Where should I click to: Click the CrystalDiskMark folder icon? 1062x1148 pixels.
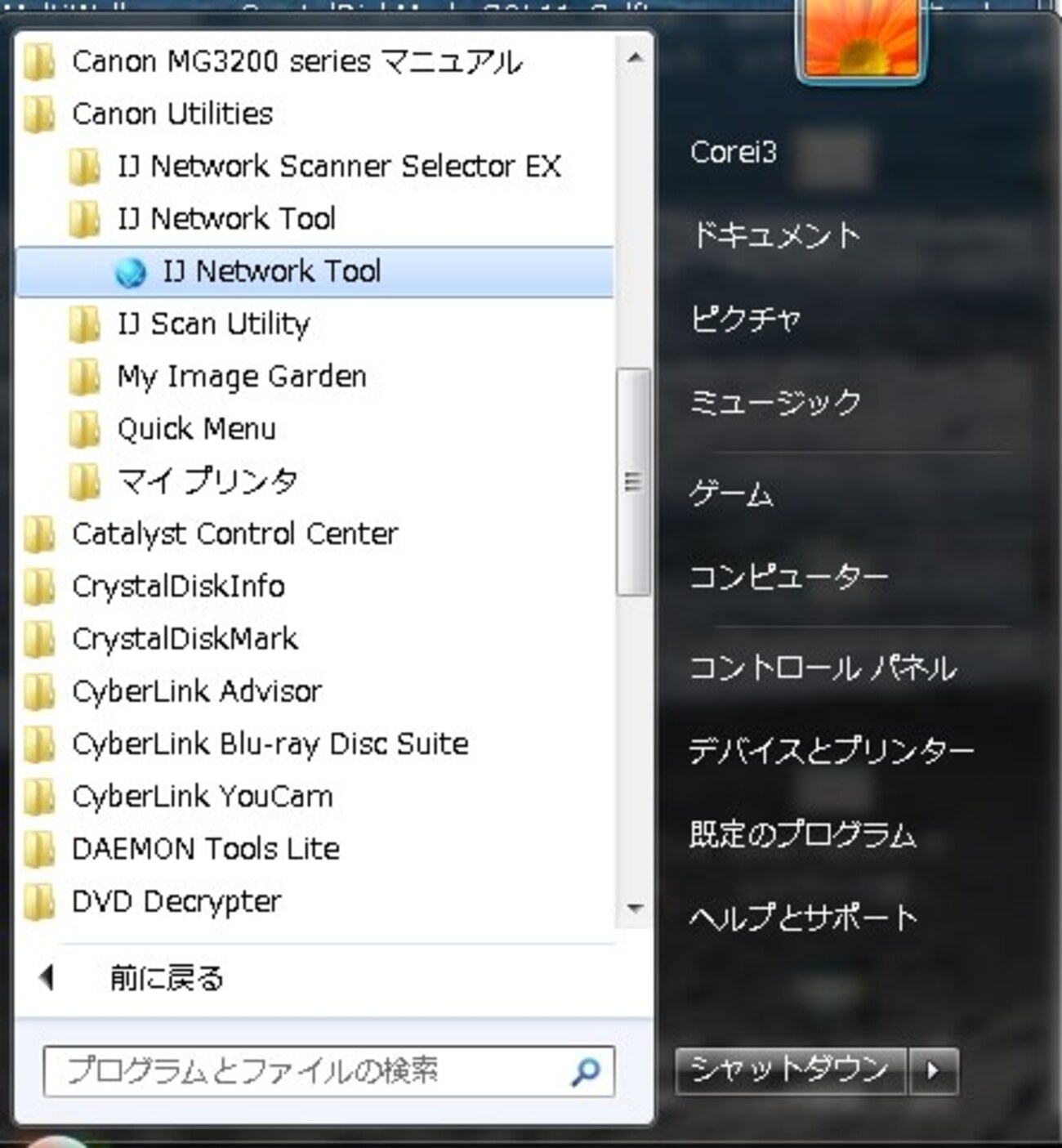coord(38,639)
